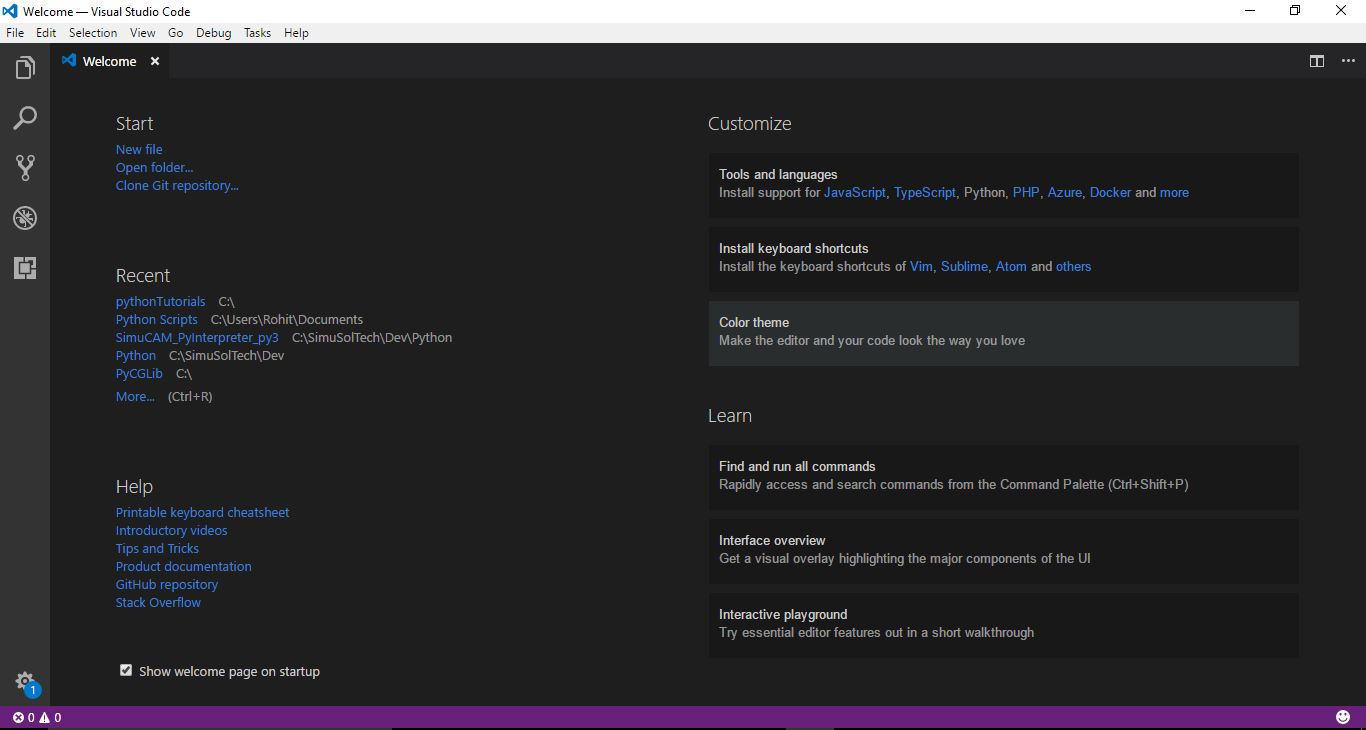Viewport: 1366px width, 730px height.
Task: Open Product documentation link
Action: (183, 566)
